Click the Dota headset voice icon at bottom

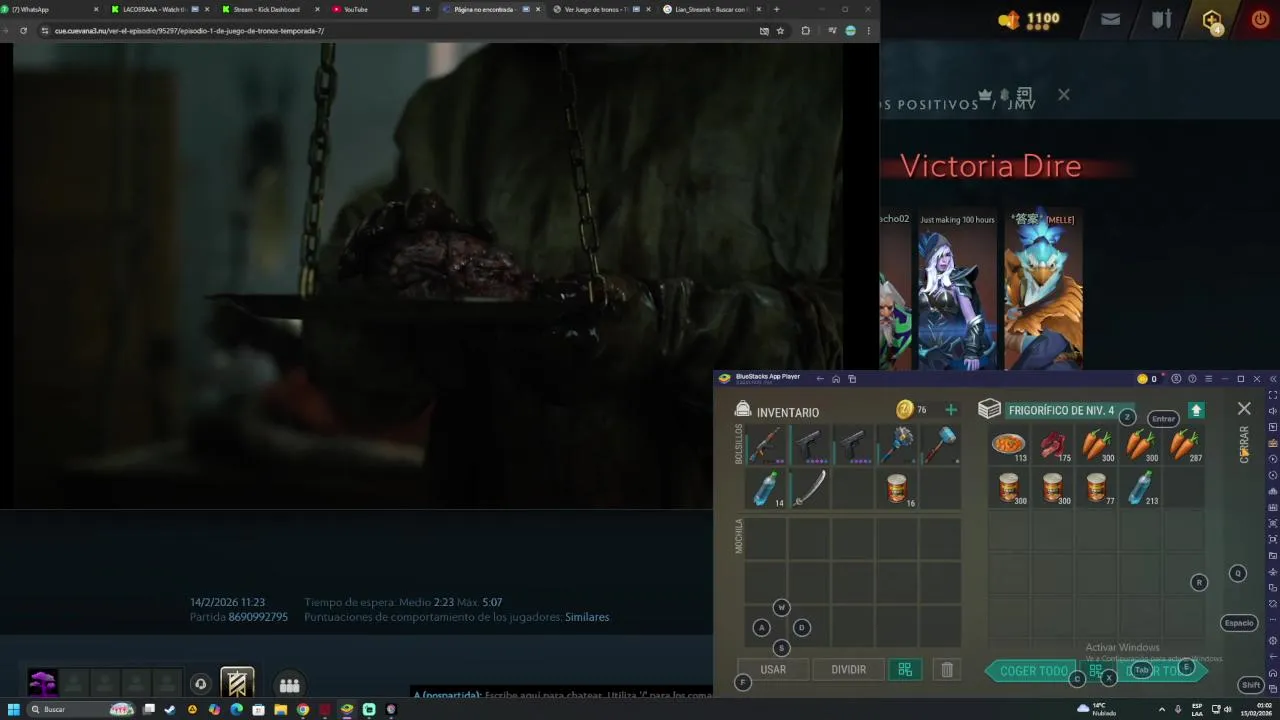tap(200, 685)
